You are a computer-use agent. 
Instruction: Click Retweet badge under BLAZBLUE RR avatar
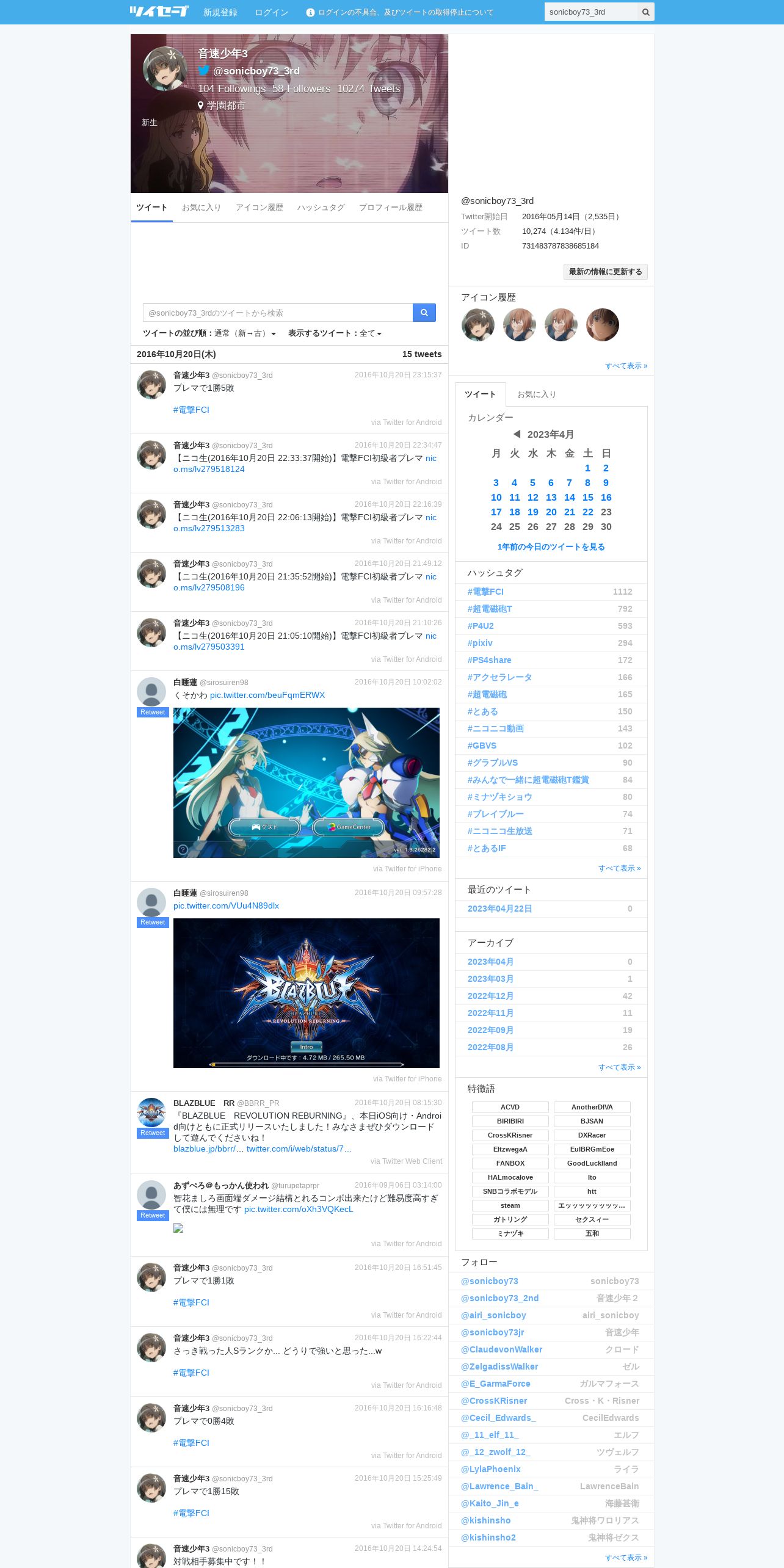153,1133
